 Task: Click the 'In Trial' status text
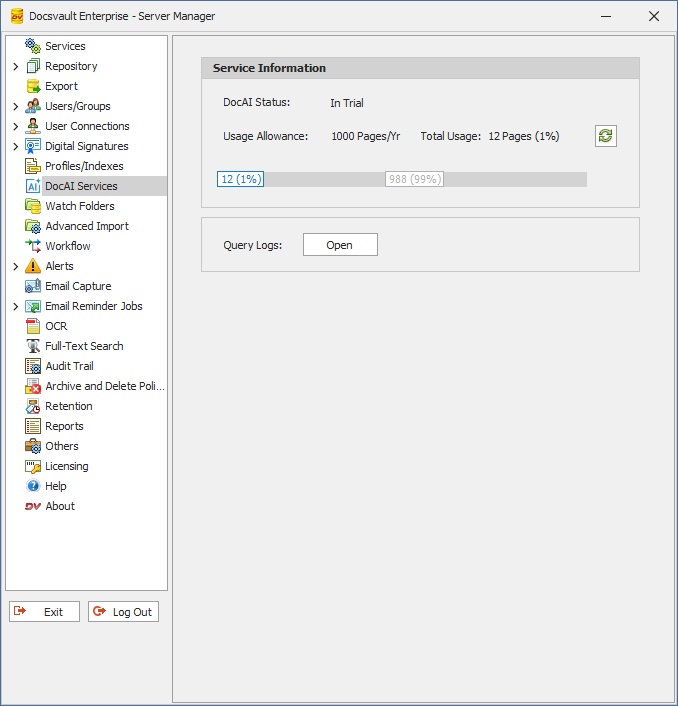click(x=347, y=103)
